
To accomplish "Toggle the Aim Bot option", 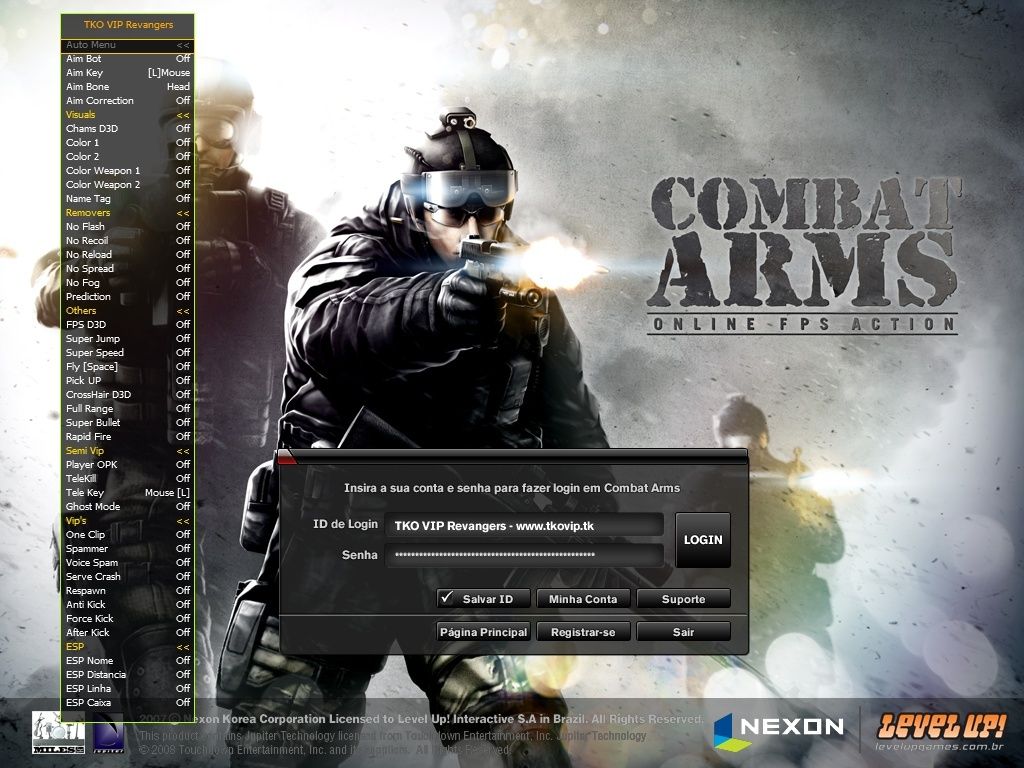I will [x=128, y=59].
